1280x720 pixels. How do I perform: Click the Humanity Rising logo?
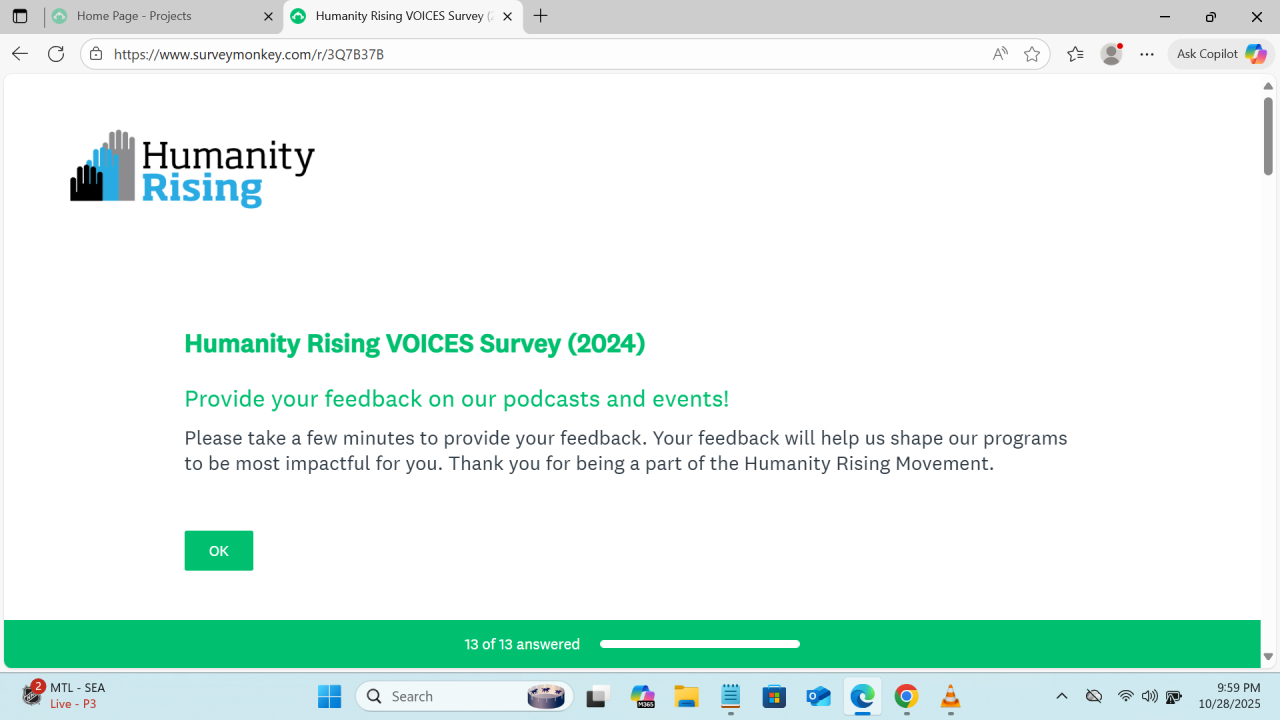(x=192, y=168)
